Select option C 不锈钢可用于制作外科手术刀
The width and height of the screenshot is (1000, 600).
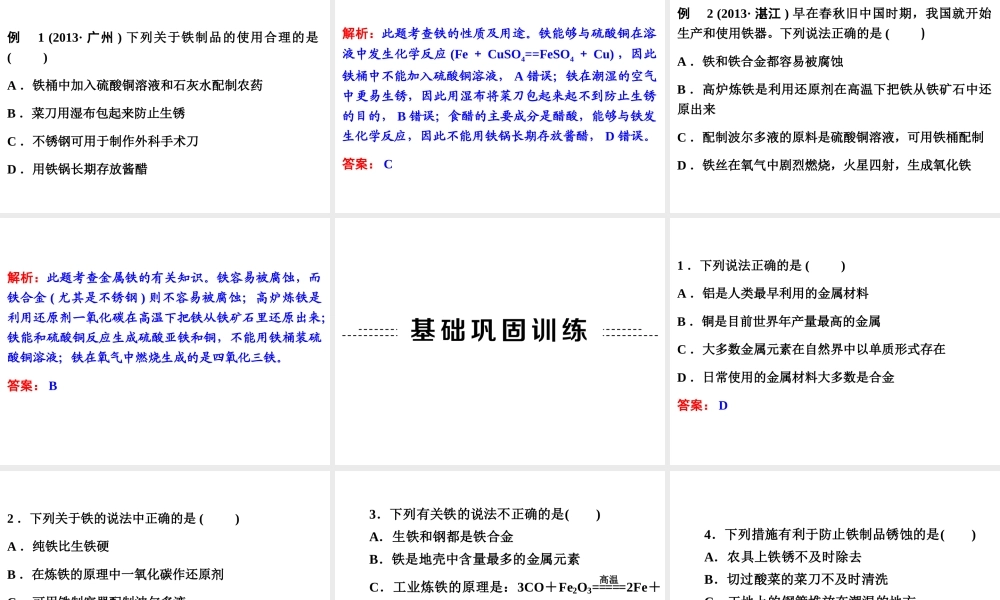103,141
